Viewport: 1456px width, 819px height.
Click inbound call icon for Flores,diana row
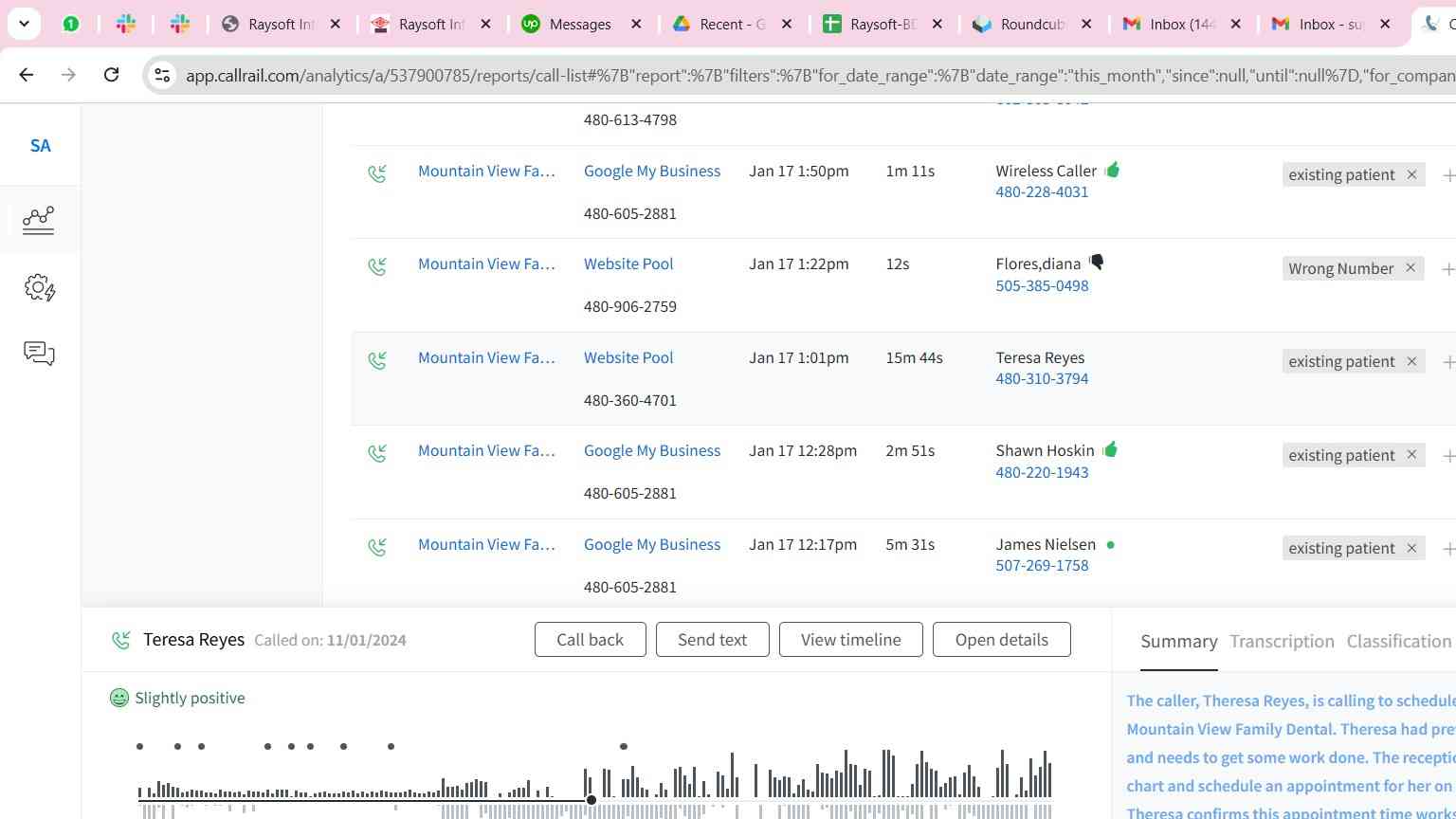[x=377, y=266]
